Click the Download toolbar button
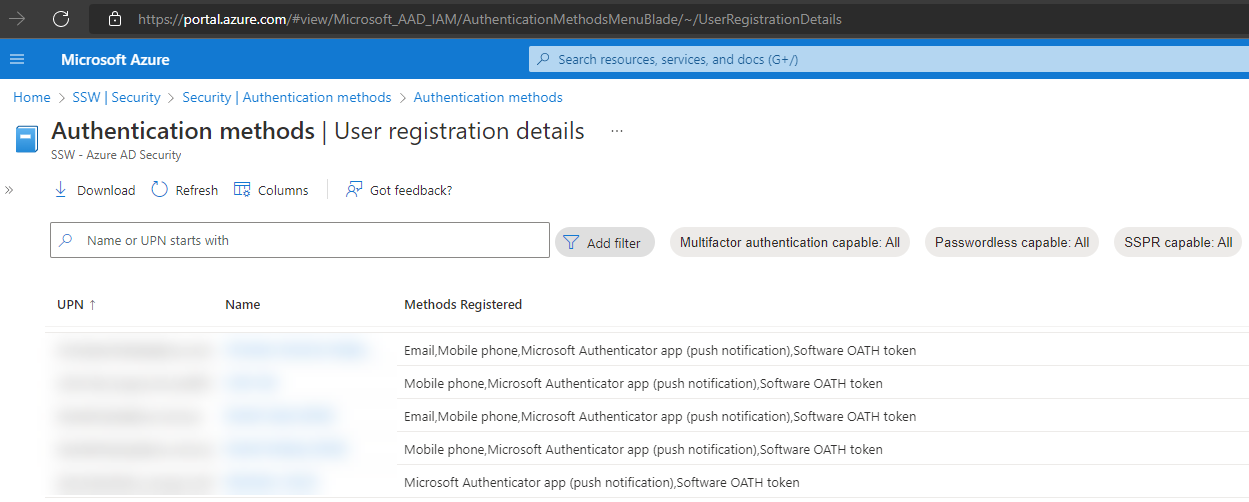Screen dimensions: 1249x502 tap(95, 190)
